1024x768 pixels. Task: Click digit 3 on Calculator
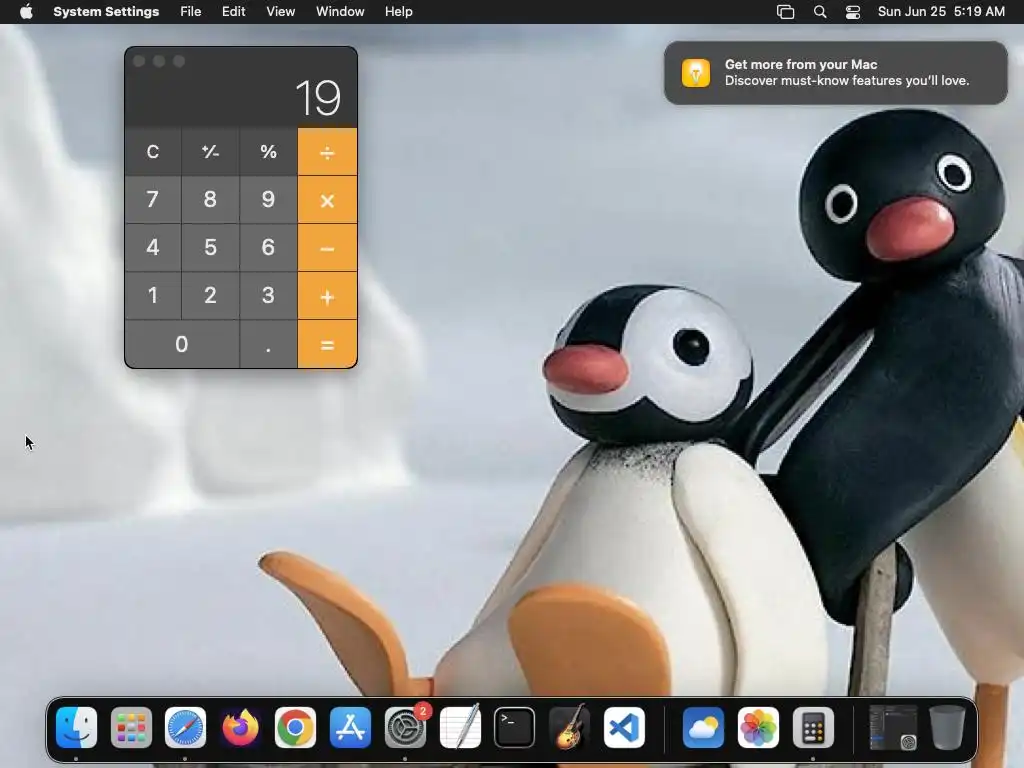click(x=268, y=296)
